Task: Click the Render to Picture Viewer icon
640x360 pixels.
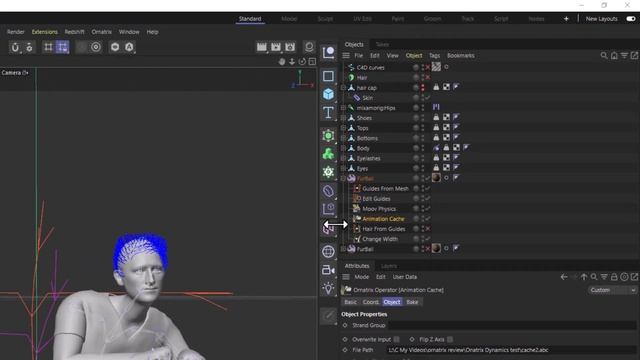Action: (x=276, y=47)
